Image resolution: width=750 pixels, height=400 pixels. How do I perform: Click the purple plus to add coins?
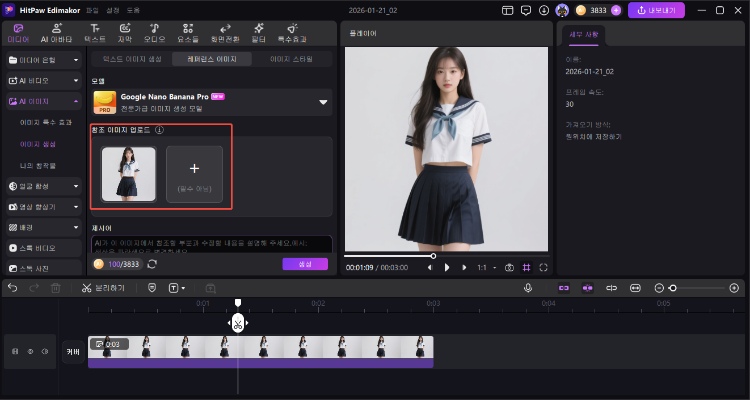pyautogui.click(x=616, y=10)
